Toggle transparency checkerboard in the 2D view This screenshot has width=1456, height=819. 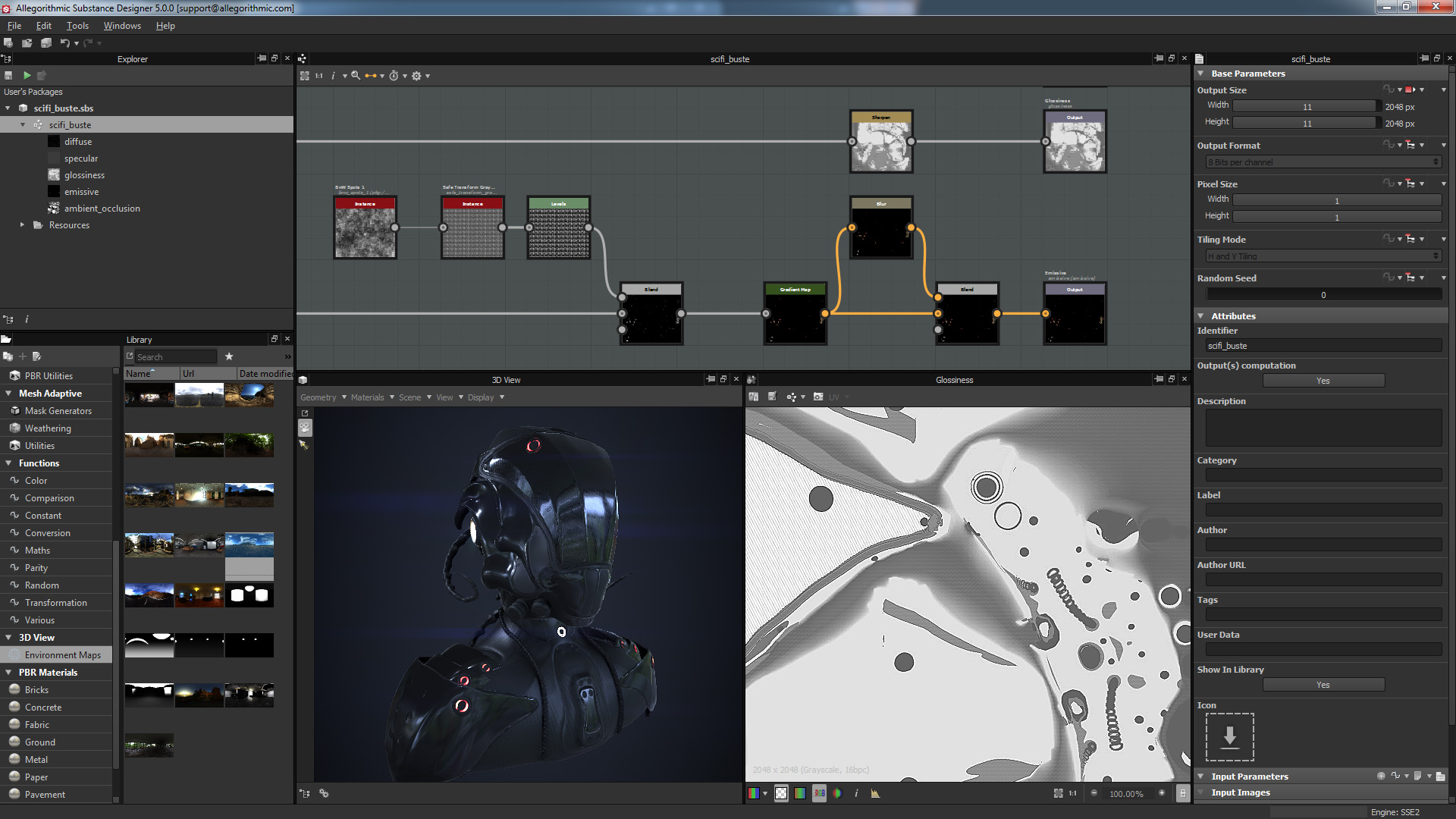point(781,793)
